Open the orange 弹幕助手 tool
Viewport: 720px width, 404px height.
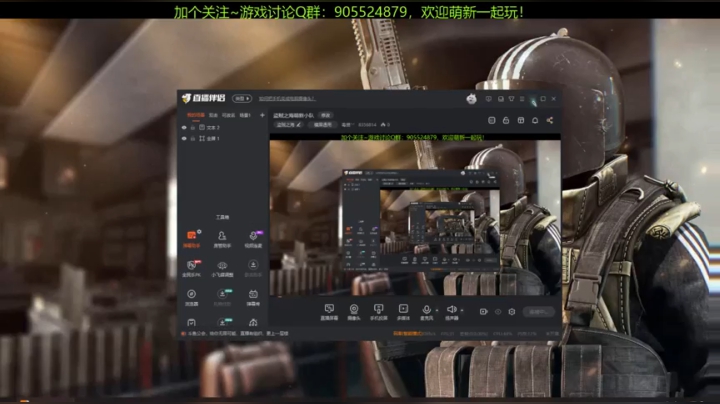coord(191,239)
